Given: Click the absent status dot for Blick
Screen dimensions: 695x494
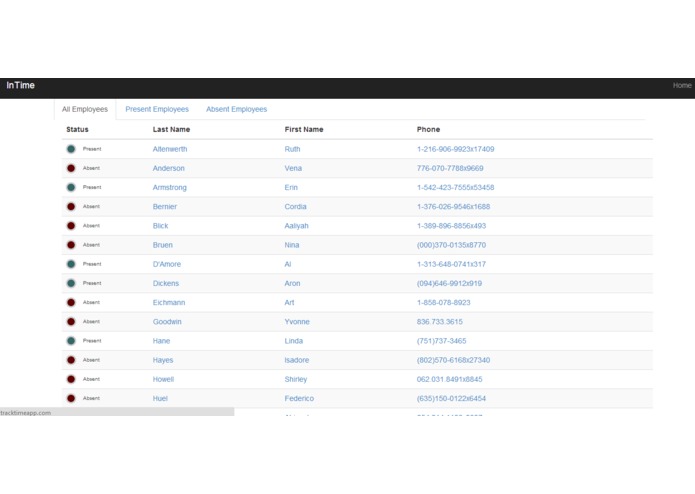Looking at the screenshot, I should click(71, 226).
